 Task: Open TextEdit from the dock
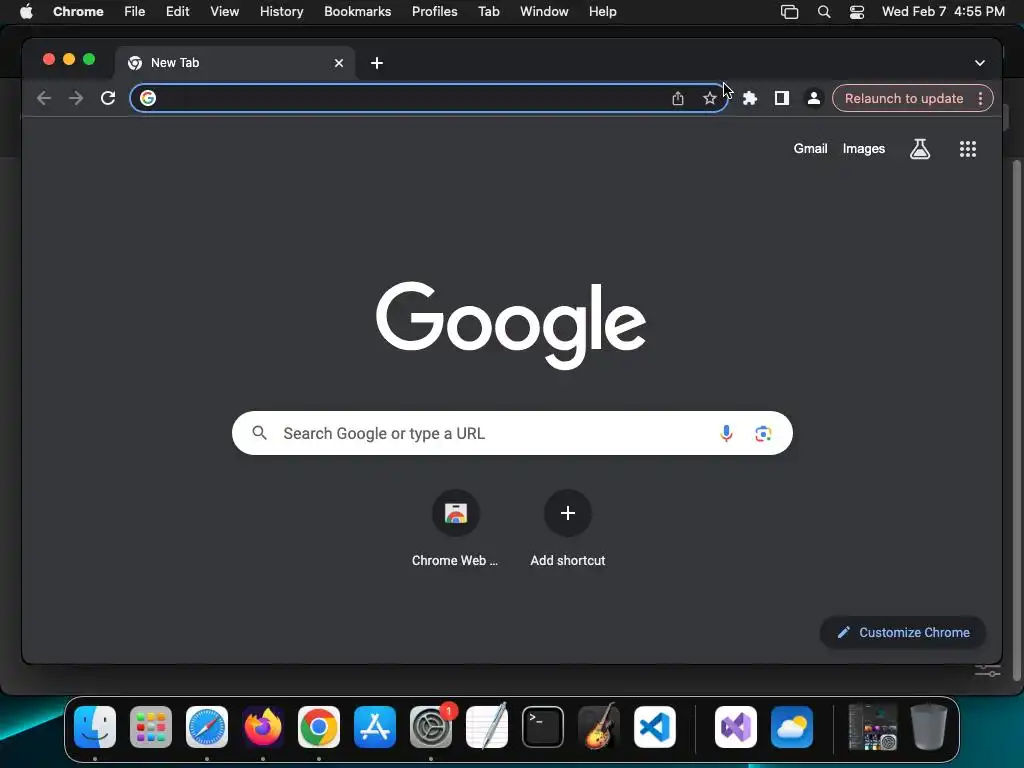click(x=487, y=726)
